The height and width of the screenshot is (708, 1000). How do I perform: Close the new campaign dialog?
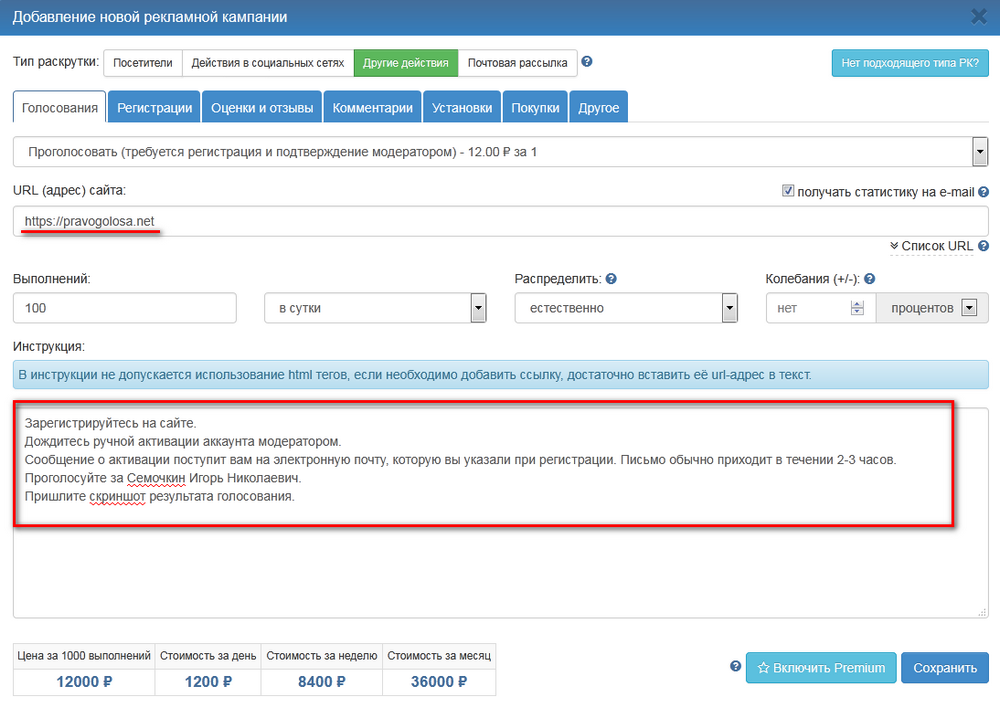tap(978, 16)
